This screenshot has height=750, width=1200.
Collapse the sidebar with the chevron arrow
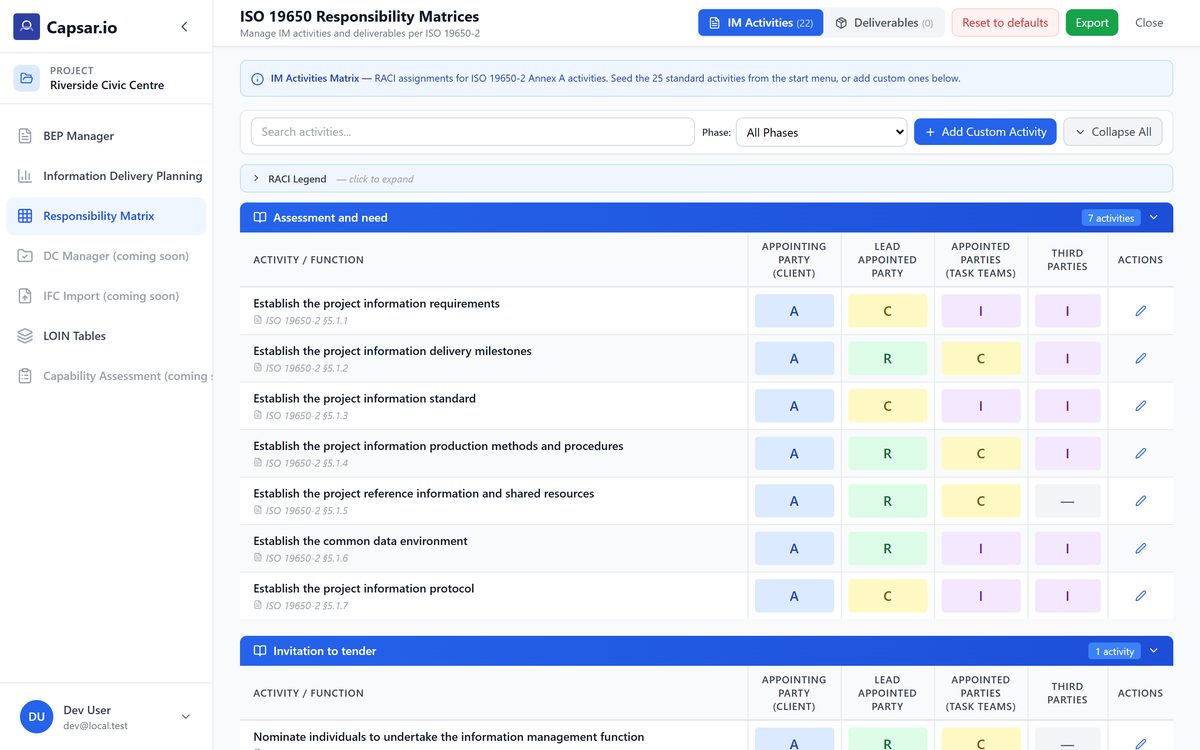click(x=184, y=27)
